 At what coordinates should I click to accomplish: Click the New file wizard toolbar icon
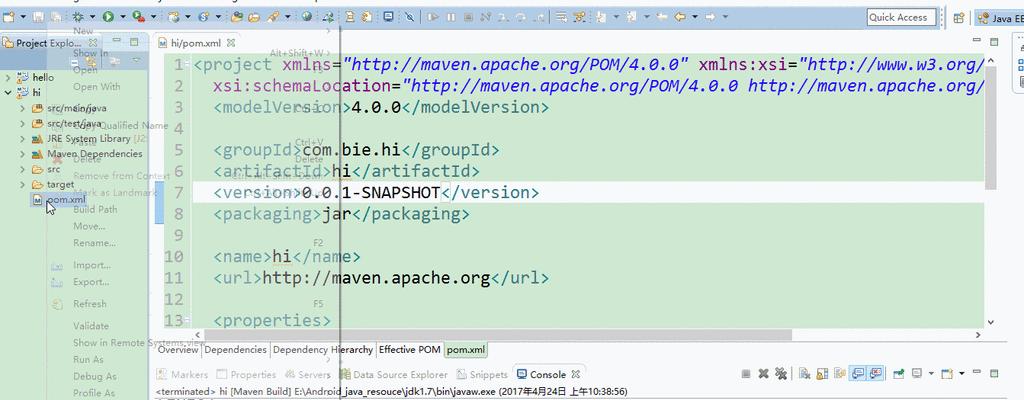pos(8,17)
